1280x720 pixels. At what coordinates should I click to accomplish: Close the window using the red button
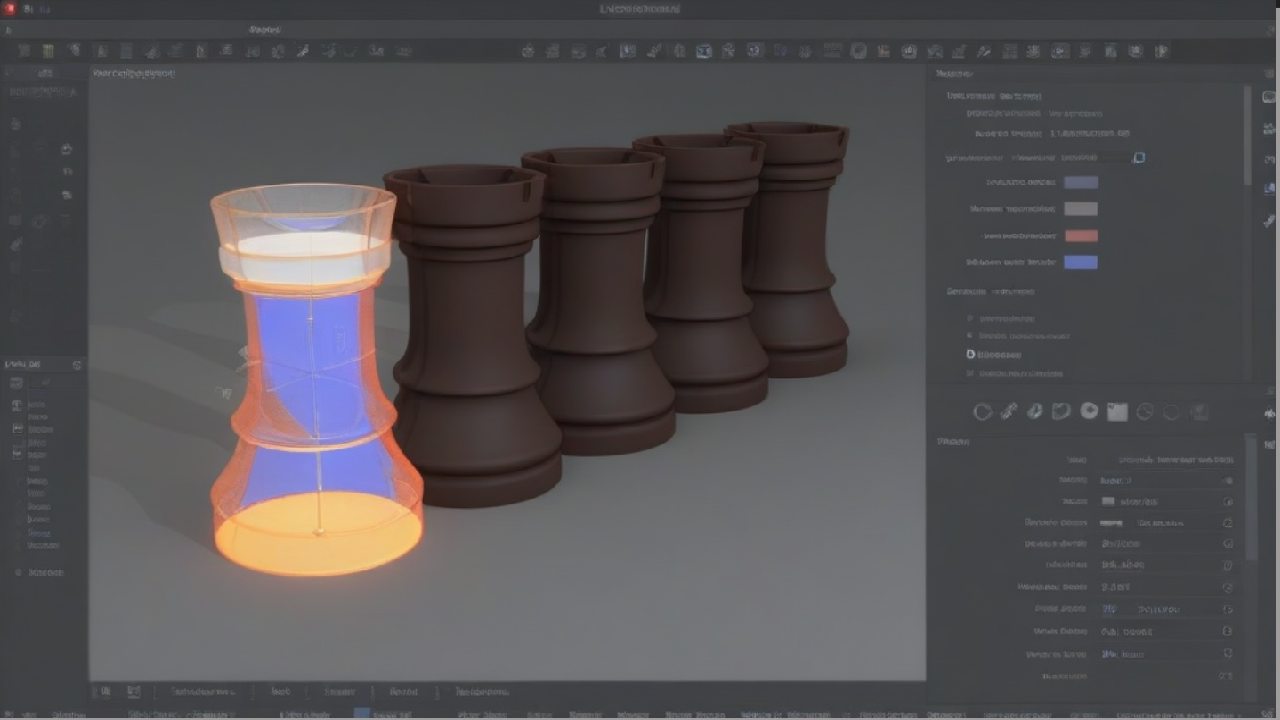tap(10, 9)
